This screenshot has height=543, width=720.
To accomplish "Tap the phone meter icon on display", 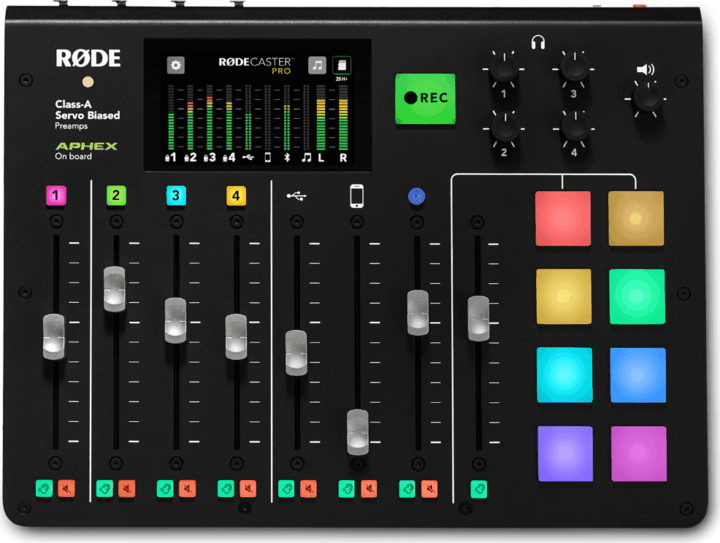I will pos(268,158).
